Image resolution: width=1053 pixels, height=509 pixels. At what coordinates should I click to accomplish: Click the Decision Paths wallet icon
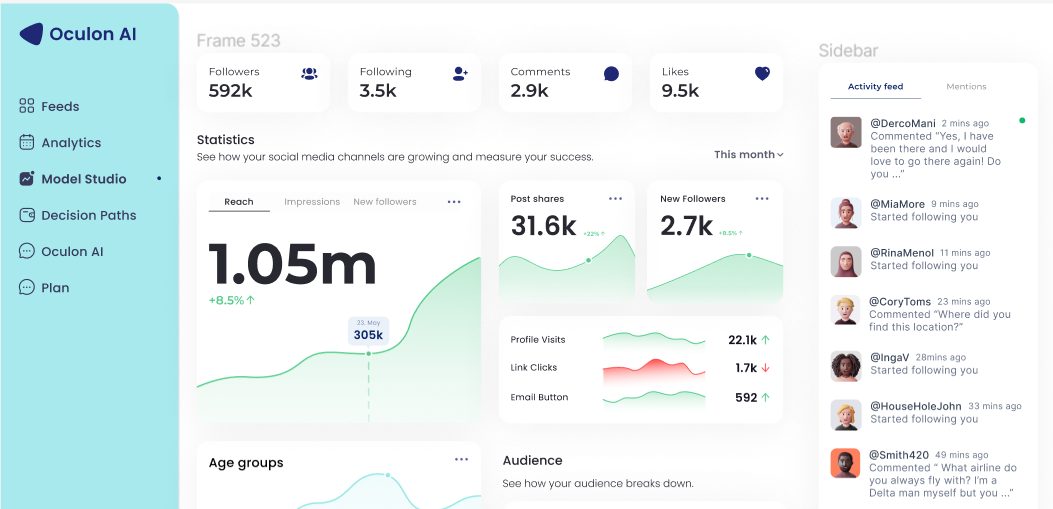coord(27,215)
